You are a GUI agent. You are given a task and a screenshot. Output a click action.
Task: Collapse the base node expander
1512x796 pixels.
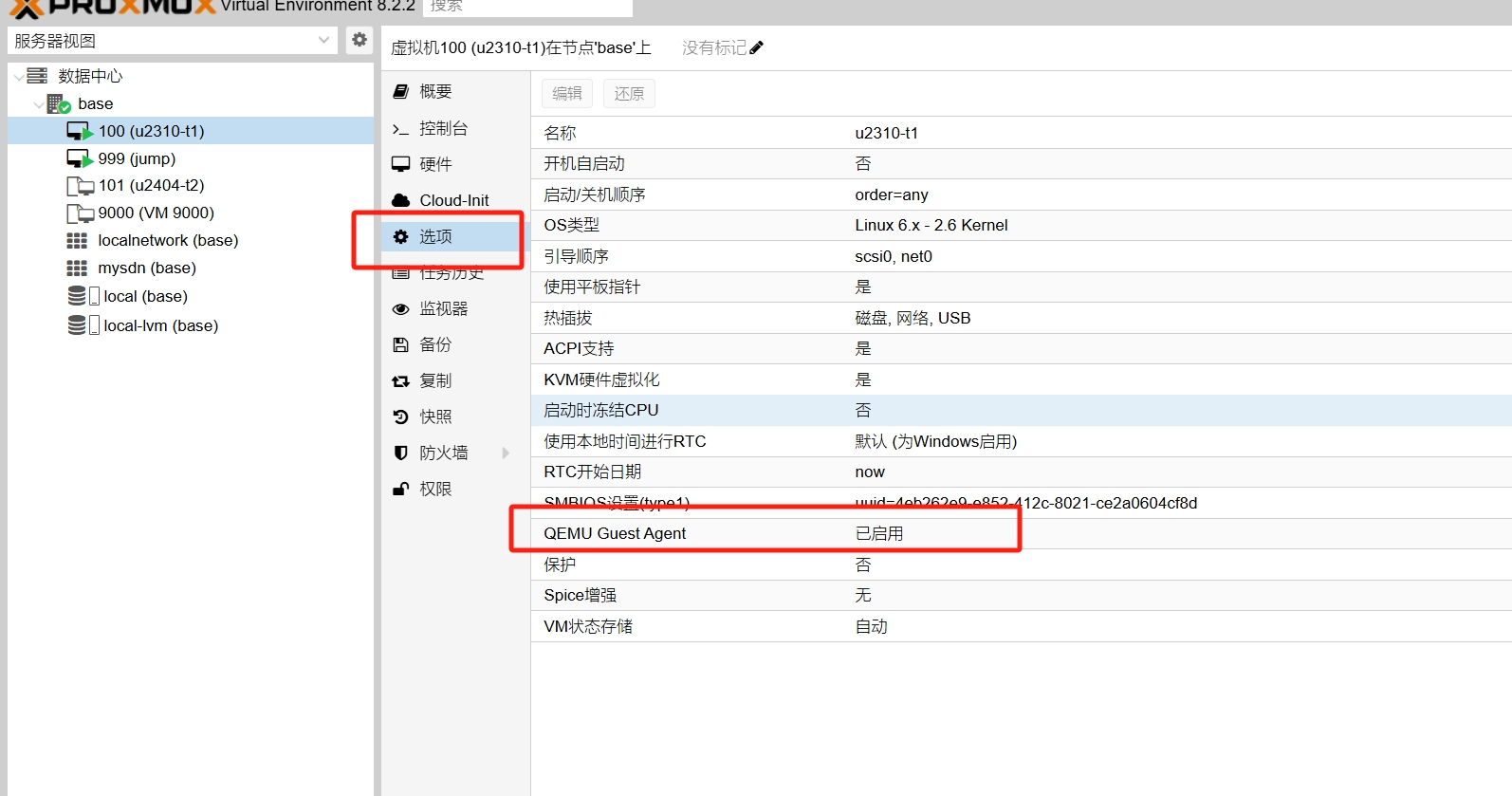38,104
